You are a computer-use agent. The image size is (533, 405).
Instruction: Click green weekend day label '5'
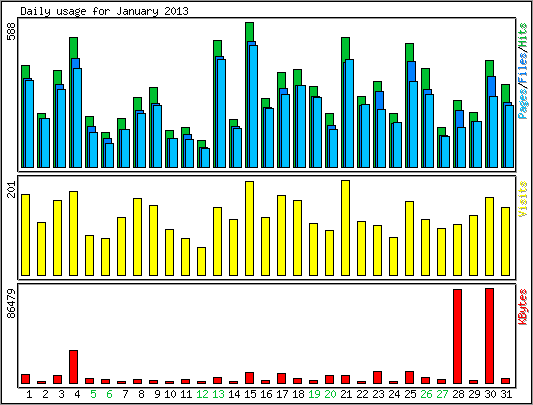[93, 394]
